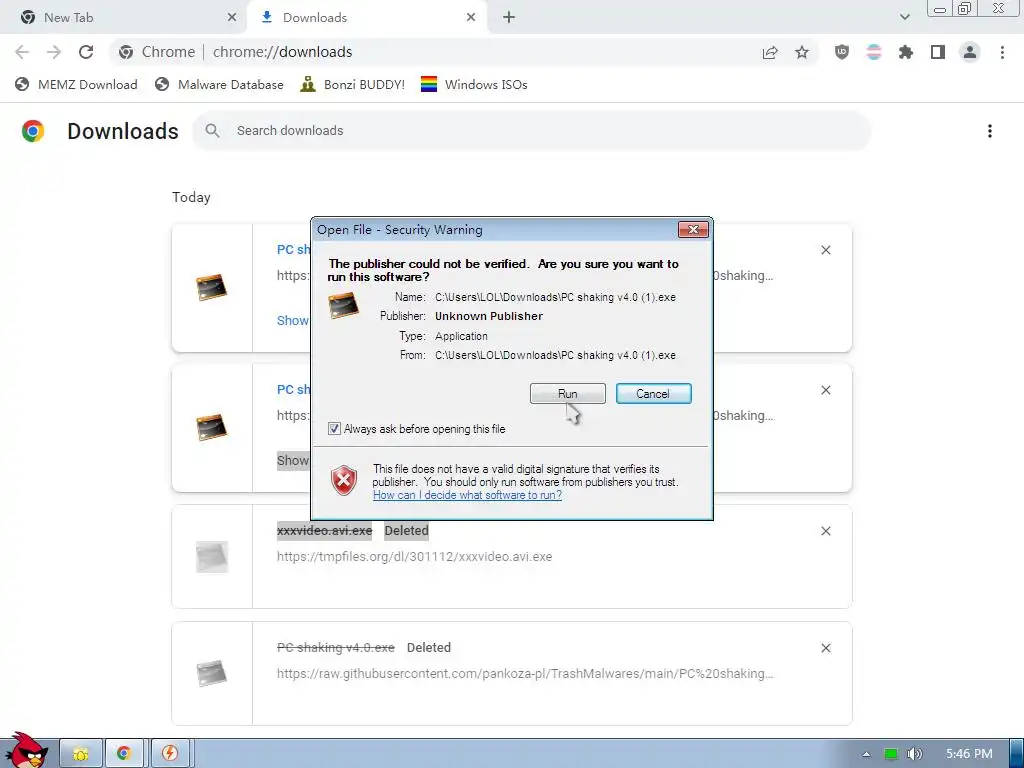Show hidden system tray icons
1024x768 pixels.
tap(866, 754)
